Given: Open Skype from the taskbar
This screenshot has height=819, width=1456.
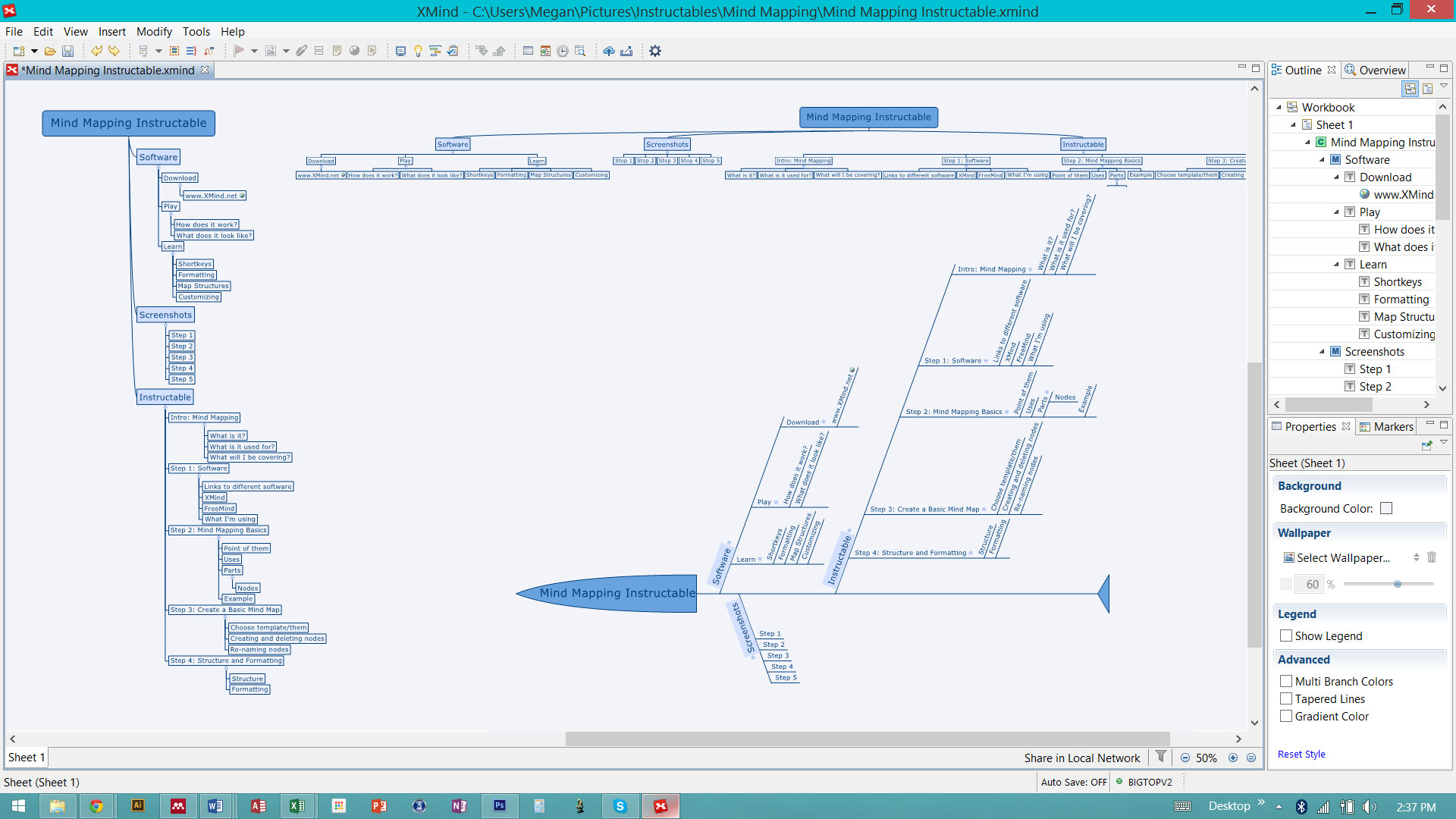Looking at the screenshot, I should pyautogui.click(x=620, y=806).
